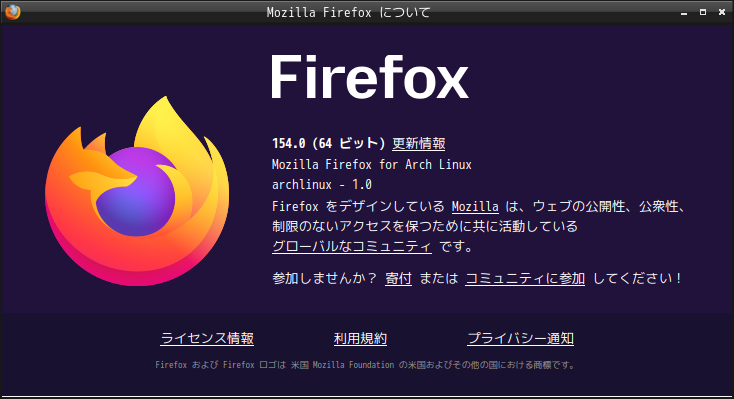Viewport: 734px width, 399px height.
Task: Click the window title Mozilla Firefox について
Action: tap(348, 12)
